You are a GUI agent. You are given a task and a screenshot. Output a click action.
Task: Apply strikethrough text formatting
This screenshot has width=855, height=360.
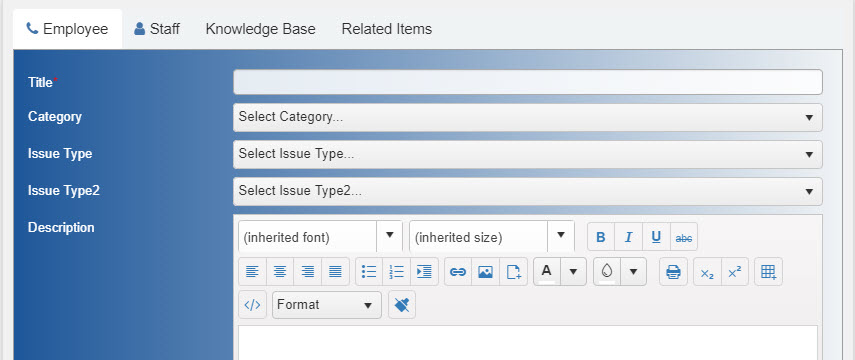(684, 237)
